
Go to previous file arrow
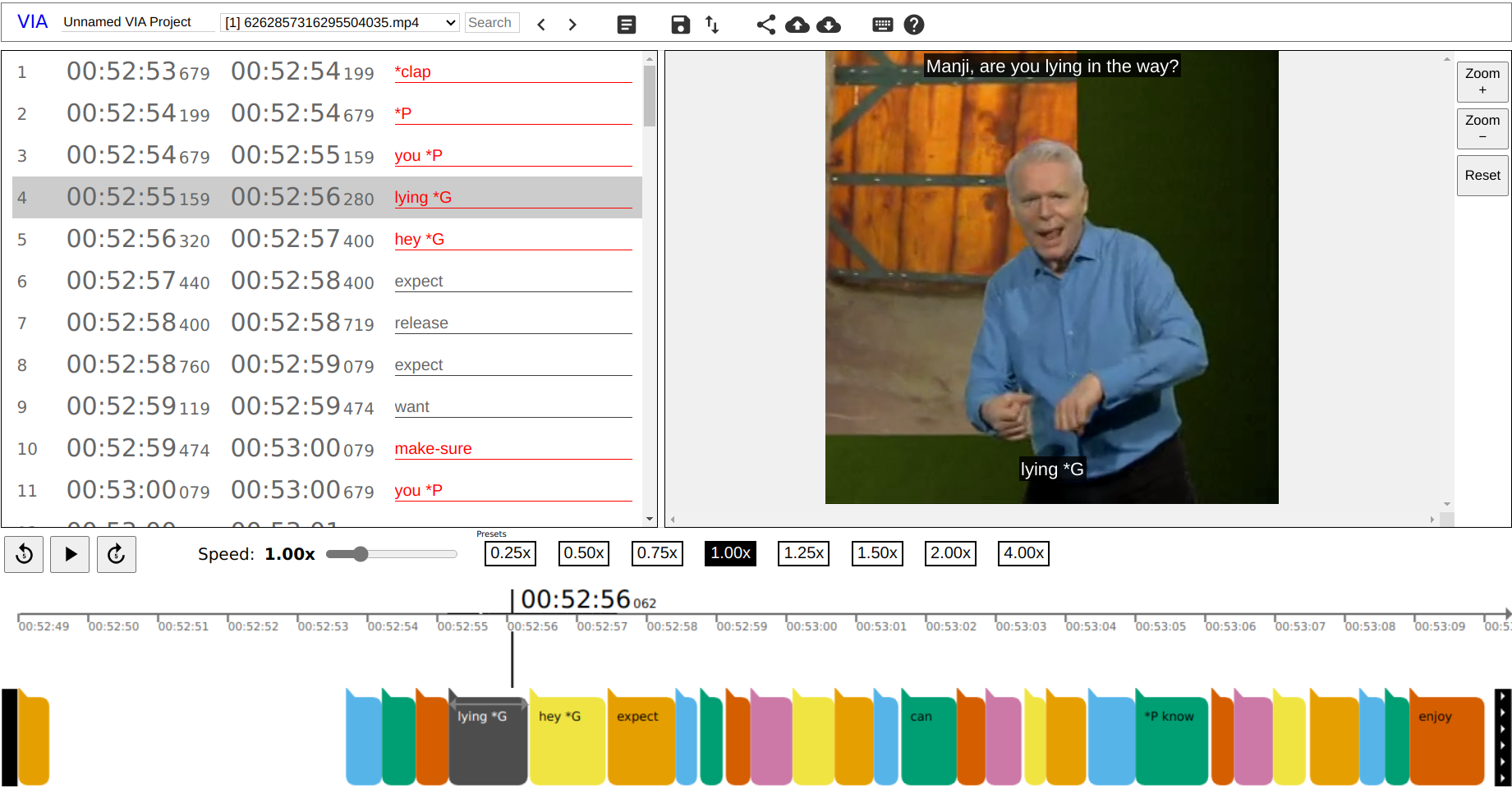[x=541, y=25]
